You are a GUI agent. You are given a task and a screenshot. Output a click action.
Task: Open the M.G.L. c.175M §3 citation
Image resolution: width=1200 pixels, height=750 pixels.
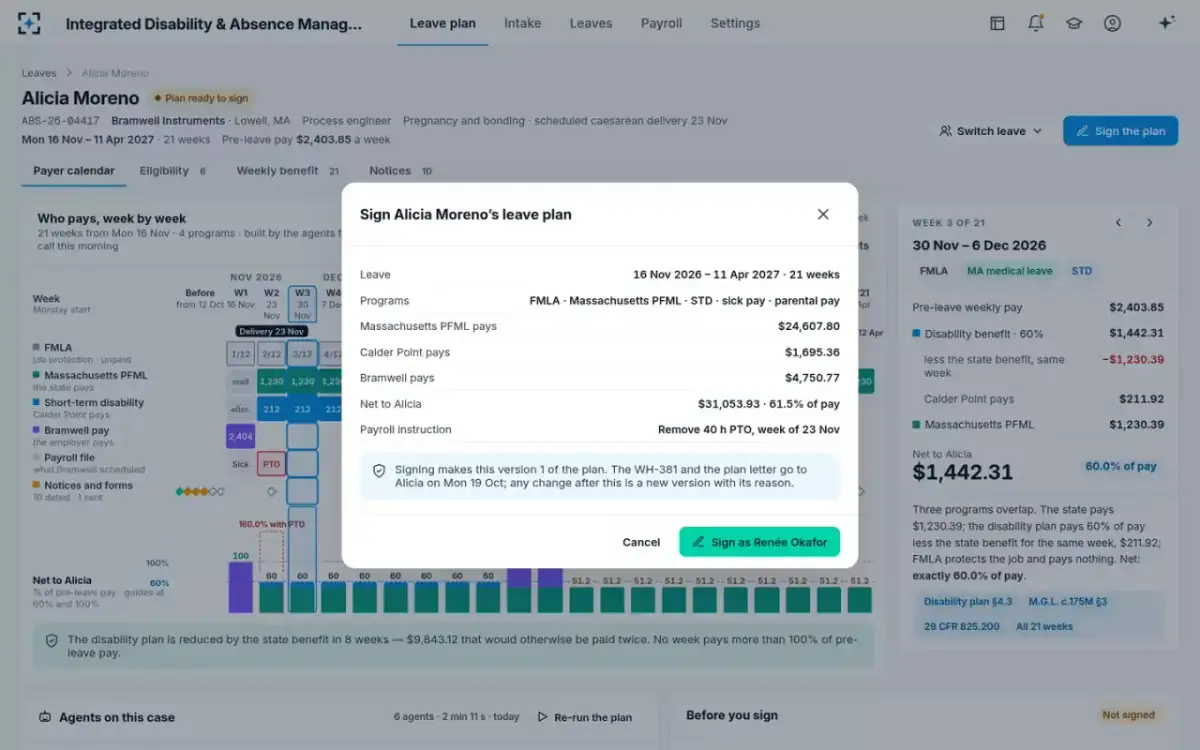pyautogui.click(x=1069, y=602)
